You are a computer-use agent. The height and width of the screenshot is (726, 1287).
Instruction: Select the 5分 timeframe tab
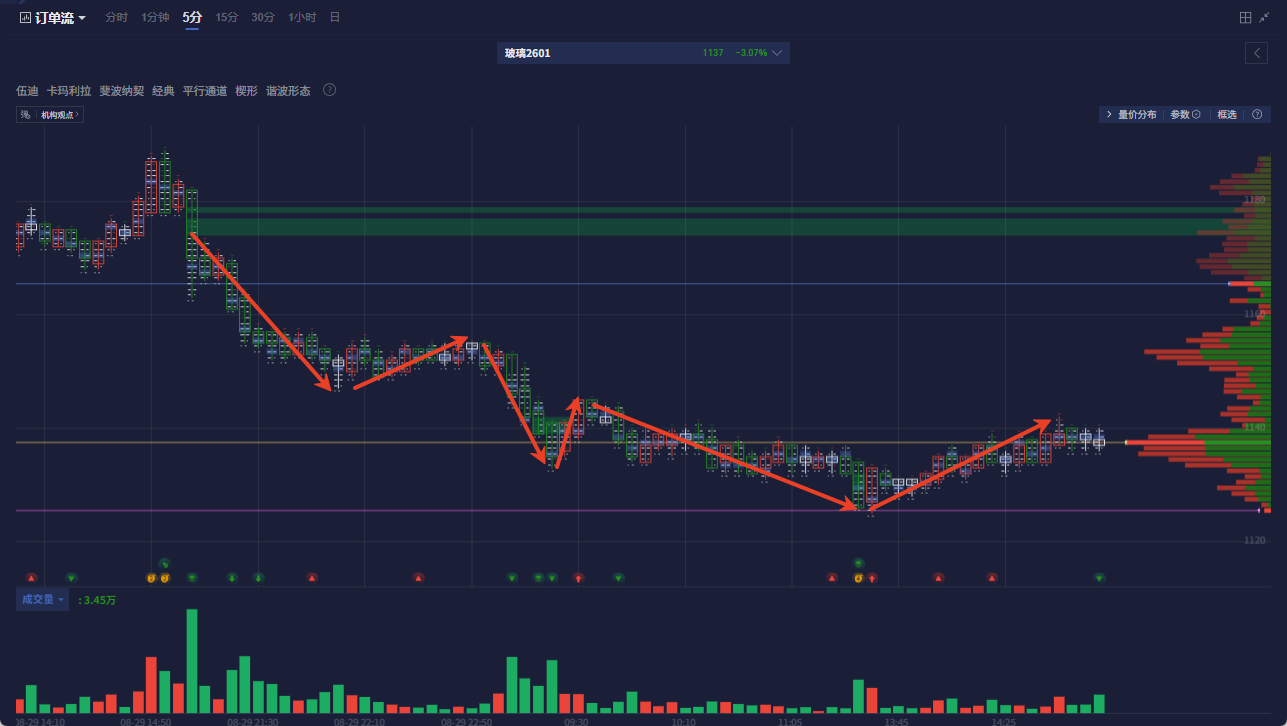click(191, 18)
